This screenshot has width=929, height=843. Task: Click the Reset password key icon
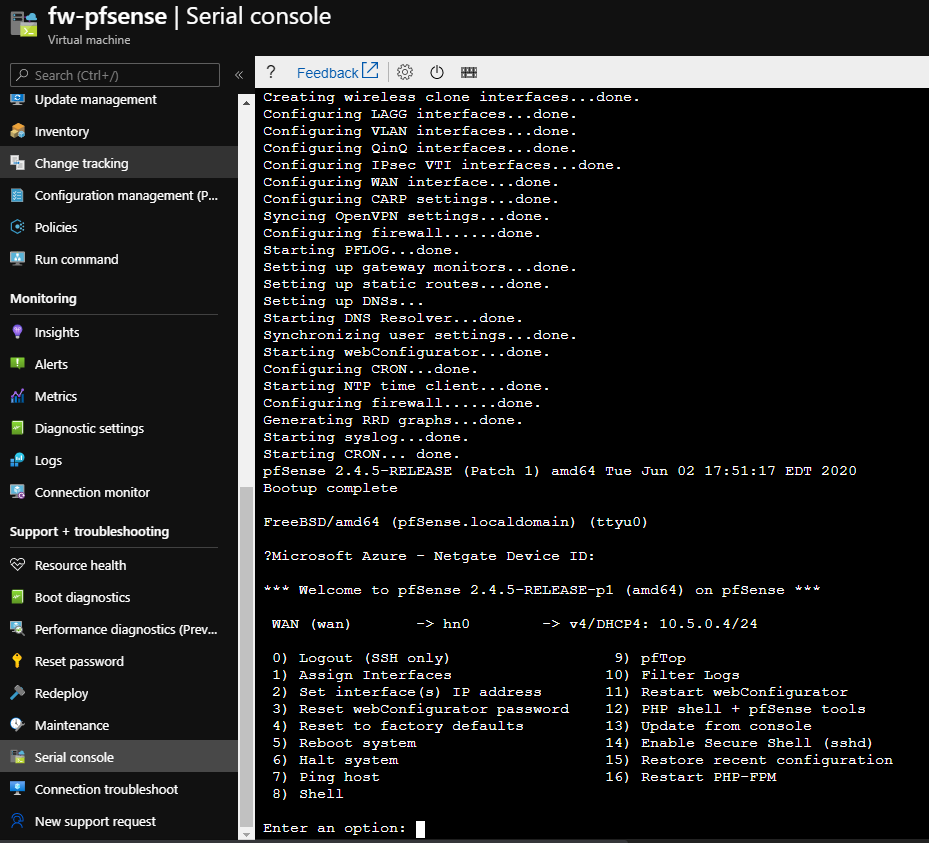(x=17, y=661)
